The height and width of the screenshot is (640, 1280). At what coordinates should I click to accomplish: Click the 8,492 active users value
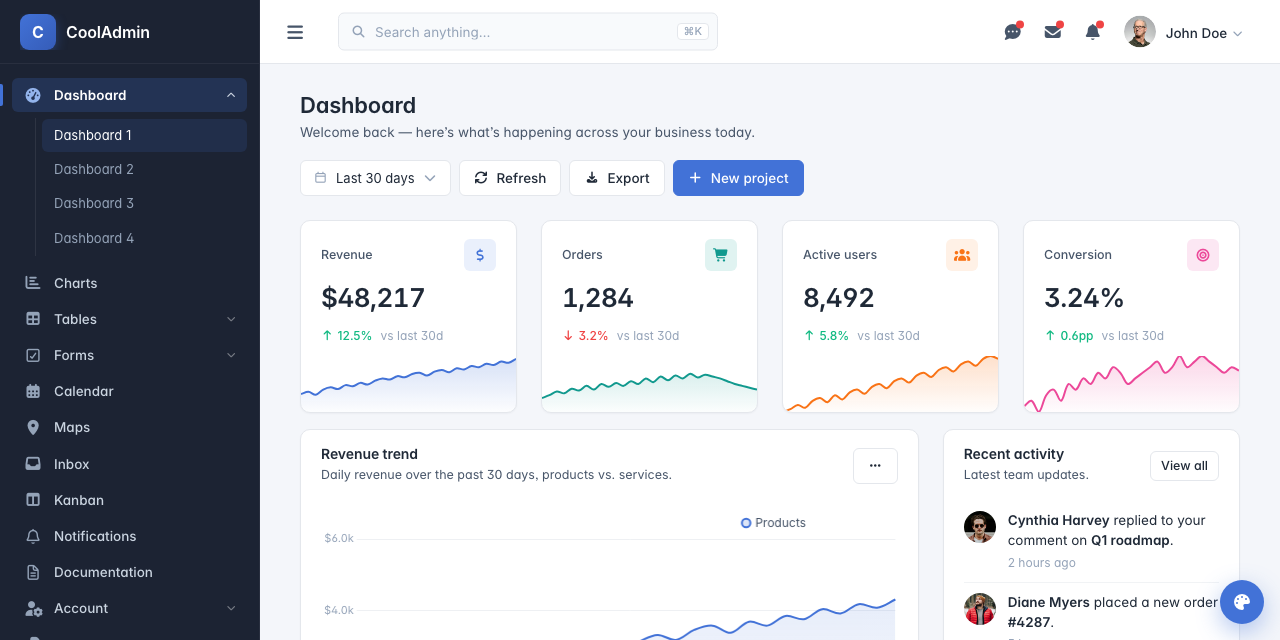pyautogui.click(x=839, y=298)
